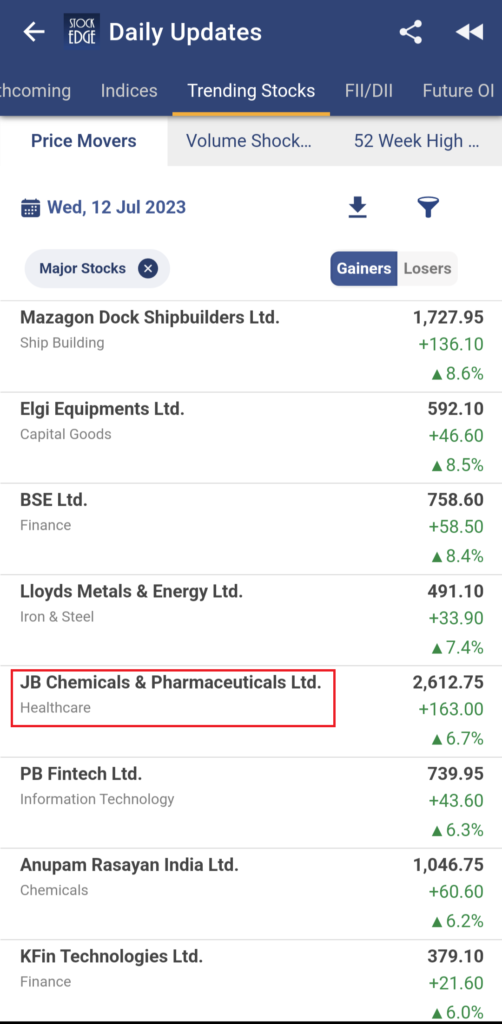Open JB Chemicals & Pharmaceuticals Ltd.

(x=251, y=712)
